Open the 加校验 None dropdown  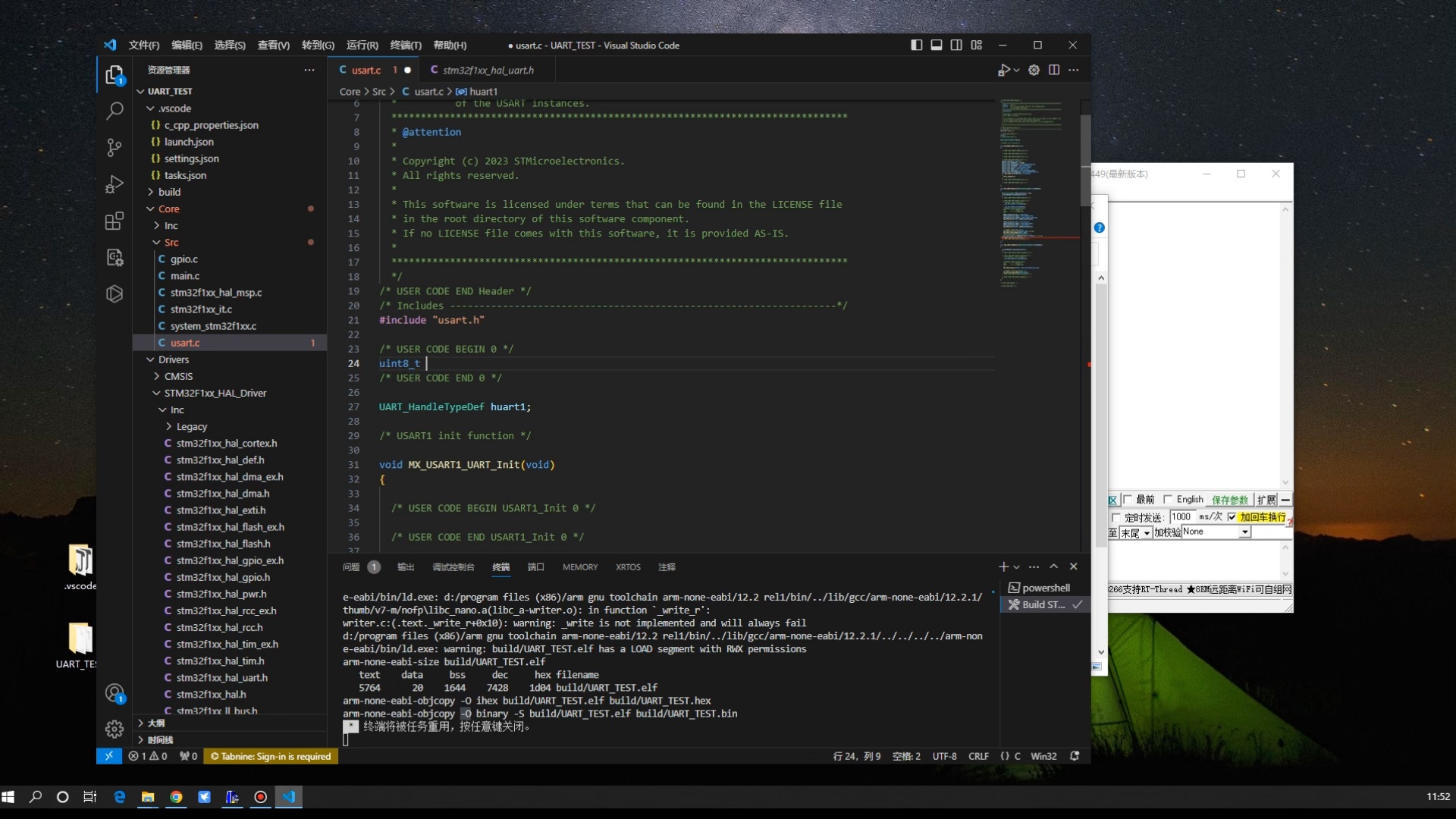1244,532
